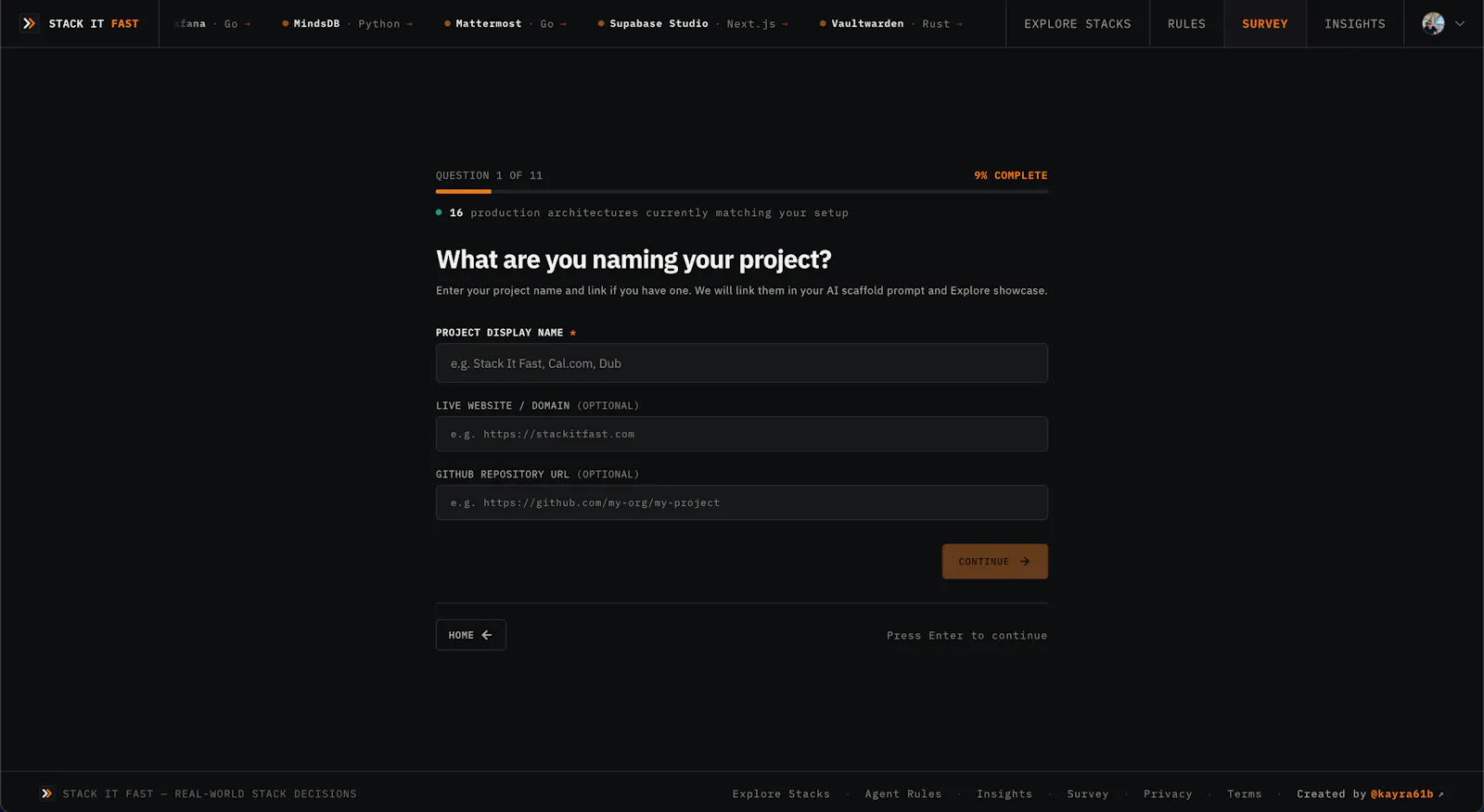Image resolution: width=1484 pixels, height=812 pixels.
Task: Open the footer Agent Rules link
Action: coord(903,794)
